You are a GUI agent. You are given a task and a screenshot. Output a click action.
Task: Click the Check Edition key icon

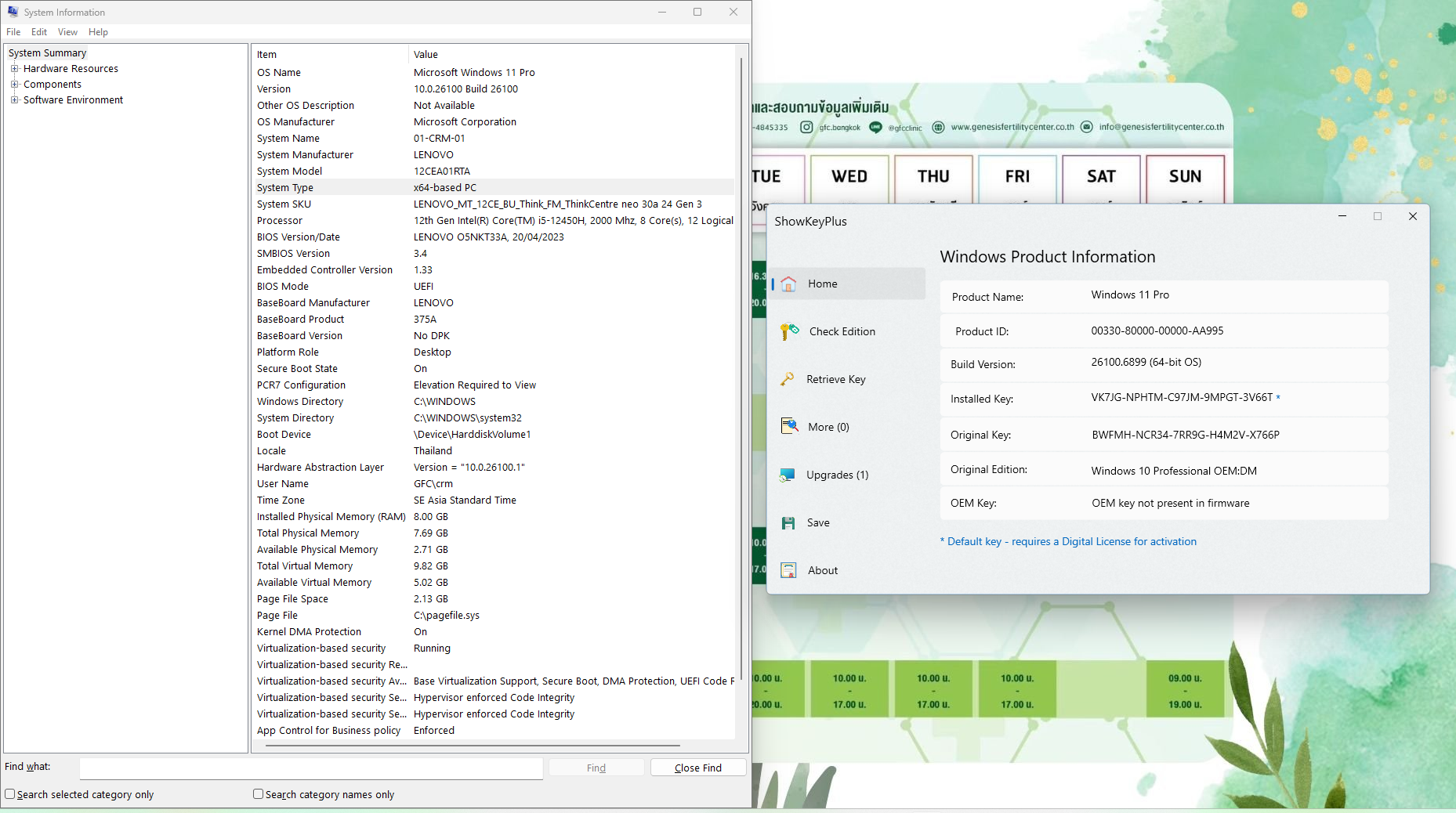(789, 332)
